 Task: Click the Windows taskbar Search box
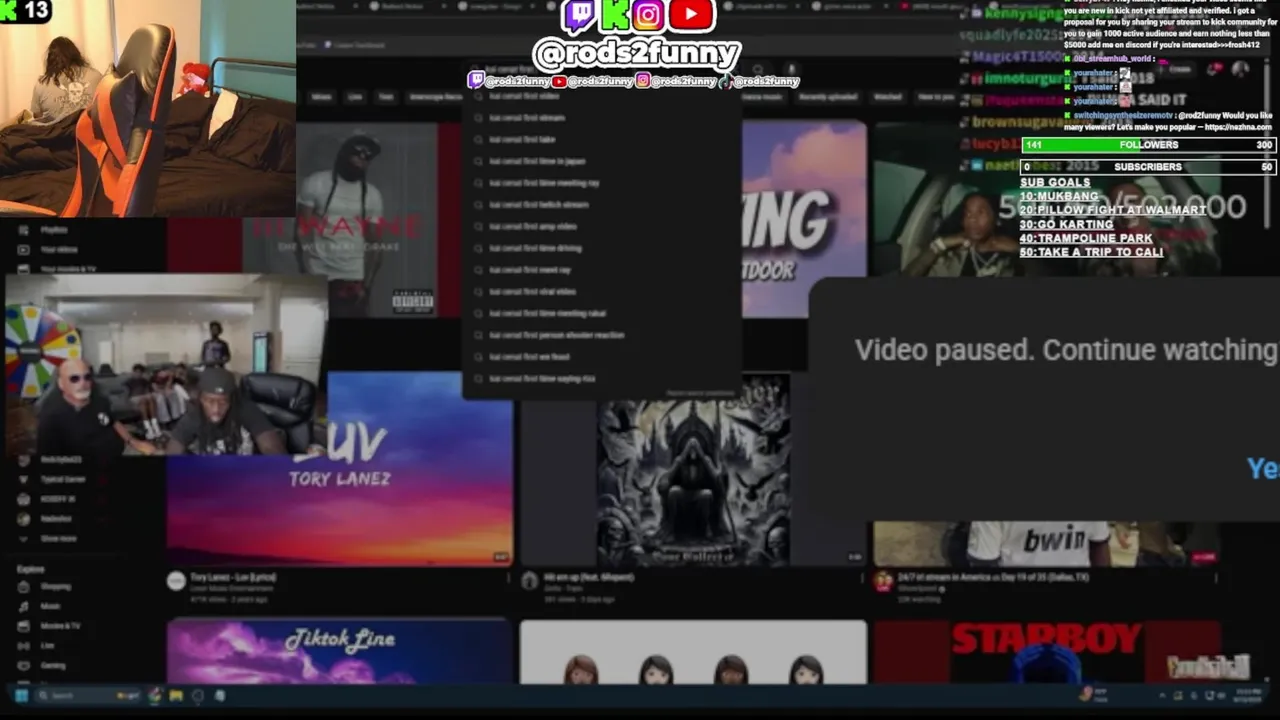(x=88, y=695)
